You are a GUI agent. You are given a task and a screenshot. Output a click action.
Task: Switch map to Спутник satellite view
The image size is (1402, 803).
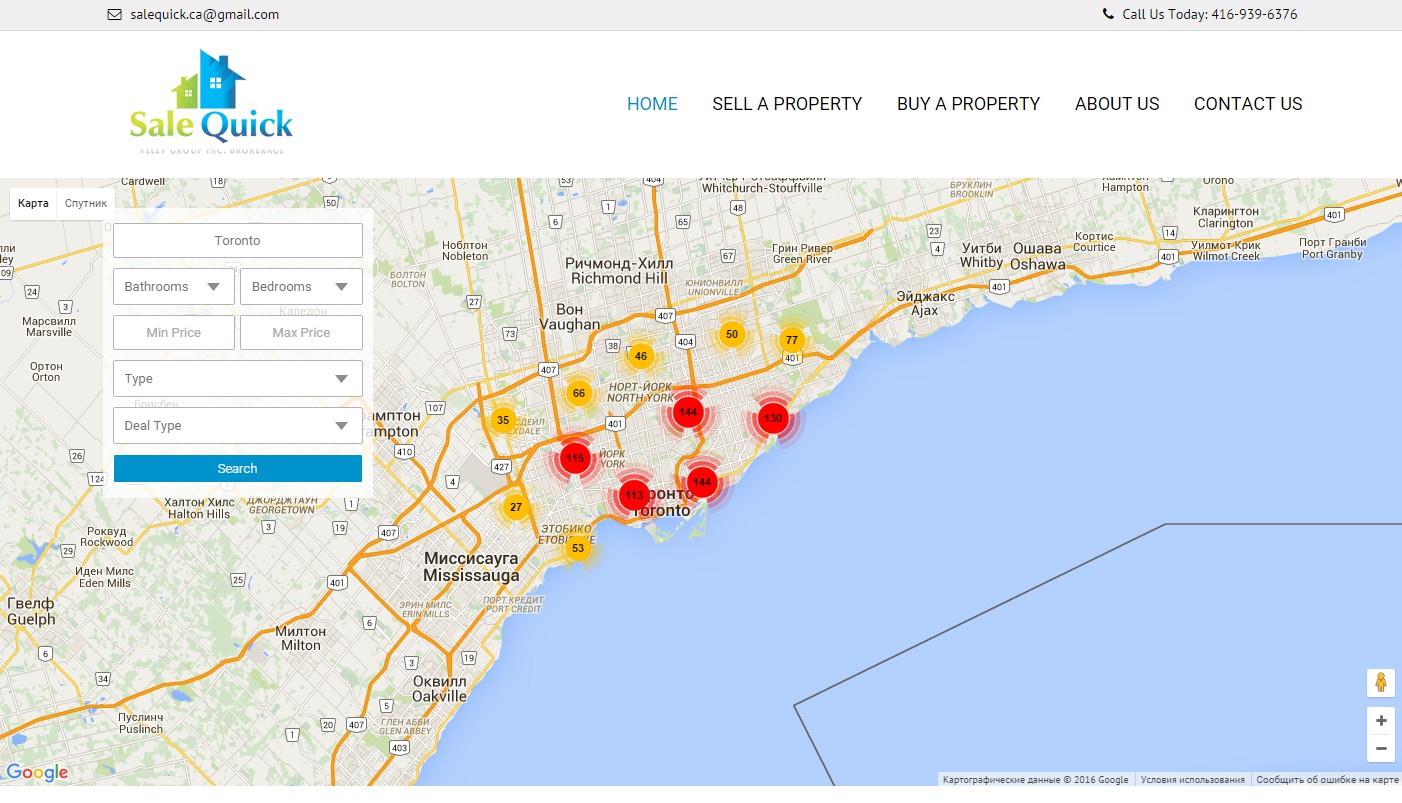click(86, 203)
